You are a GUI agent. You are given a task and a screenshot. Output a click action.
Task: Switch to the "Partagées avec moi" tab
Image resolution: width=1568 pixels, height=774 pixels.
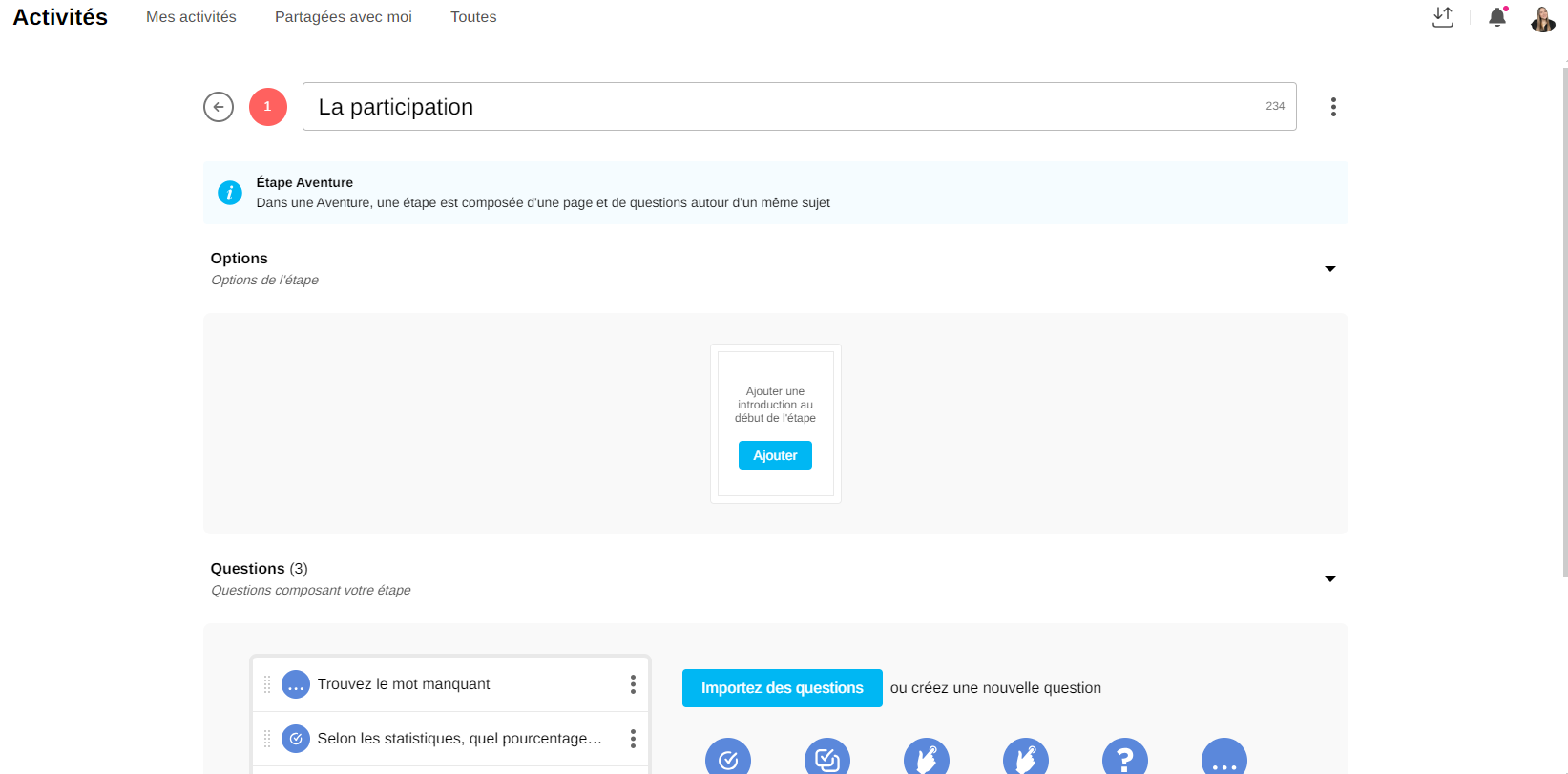[344, 17]
